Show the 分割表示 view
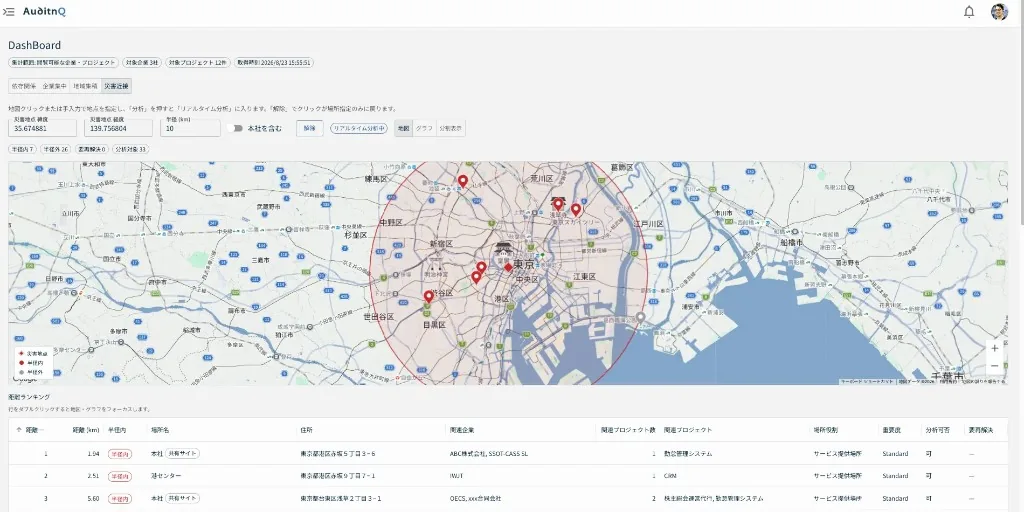The height and width of the screenshot is (512, 1024). coord(451,129)
